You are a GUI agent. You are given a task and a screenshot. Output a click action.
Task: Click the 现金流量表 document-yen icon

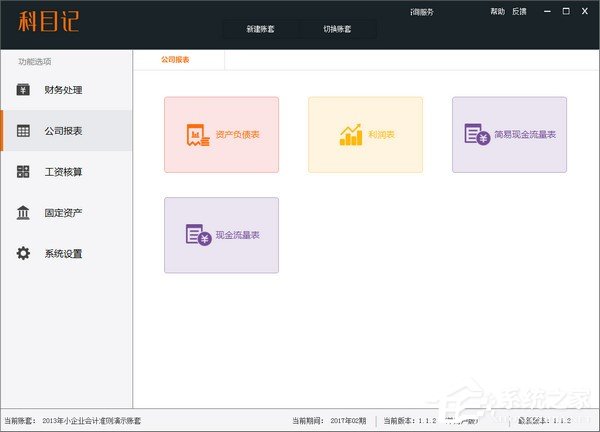point(198,235)
